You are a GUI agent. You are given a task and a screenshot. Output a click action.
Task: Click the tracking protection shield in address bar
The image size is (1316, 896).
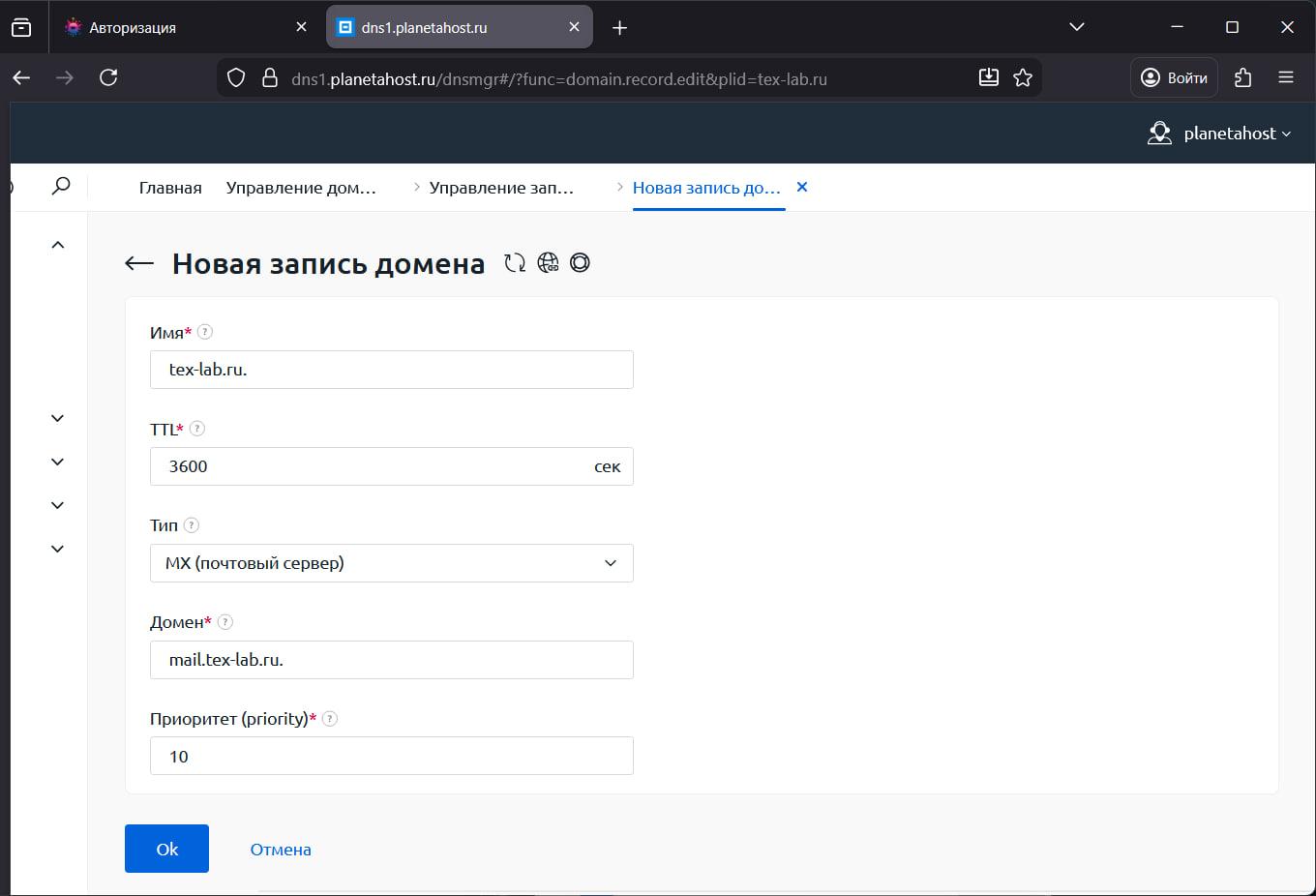tap(235, 77)
